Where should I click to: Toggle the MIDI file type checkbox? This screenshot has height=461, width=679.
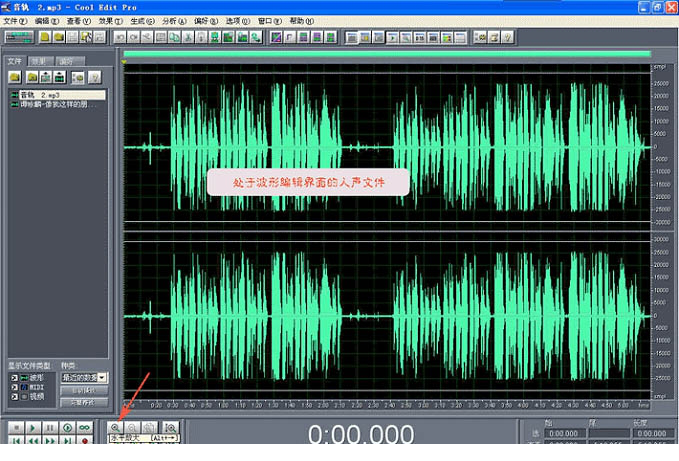[x=14, y=387]
